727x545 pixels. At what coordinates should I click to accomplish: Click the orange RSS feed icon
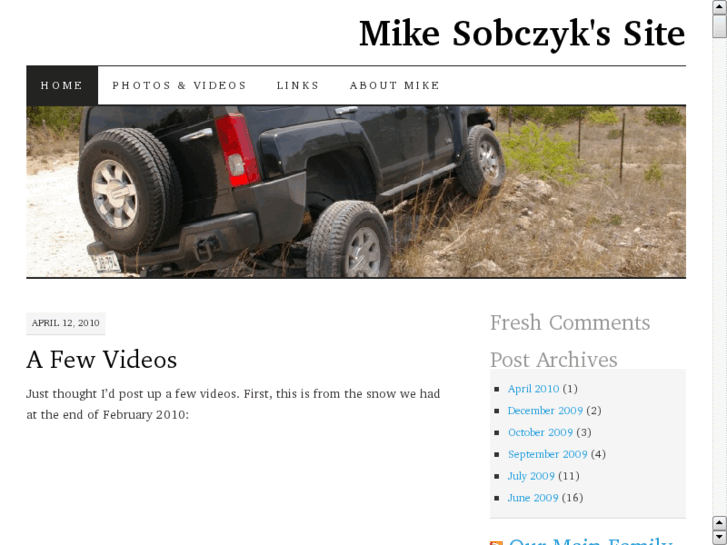(496, 543)
